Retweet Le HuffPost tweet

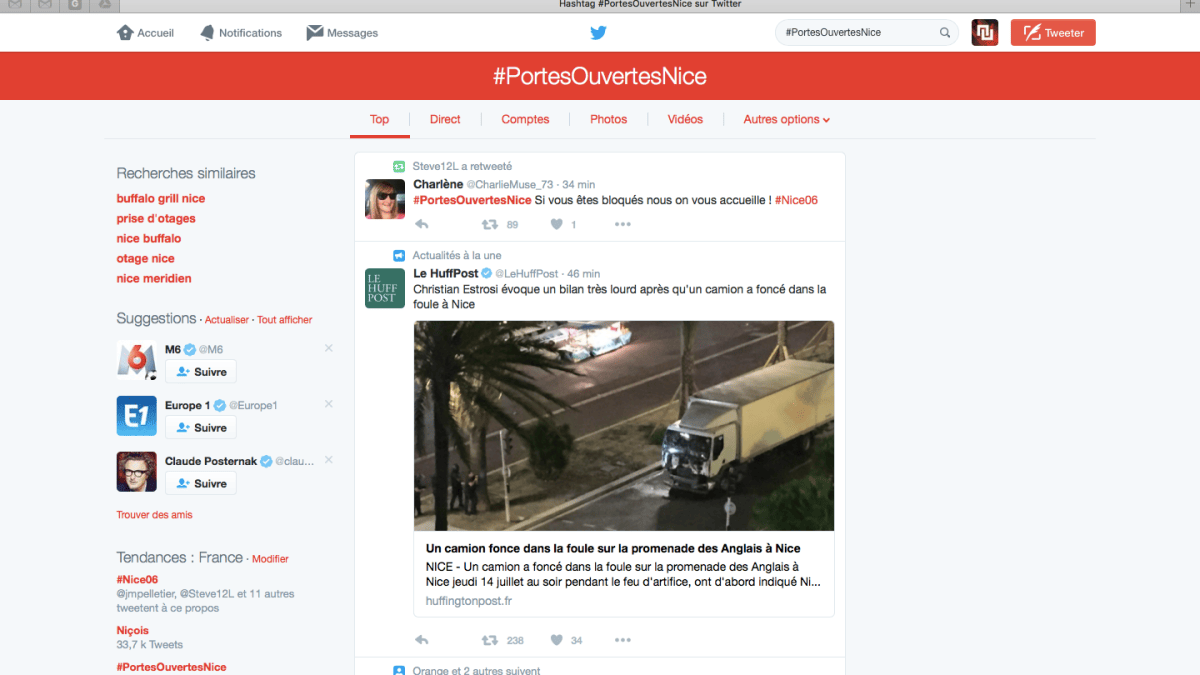coord(490,640)
